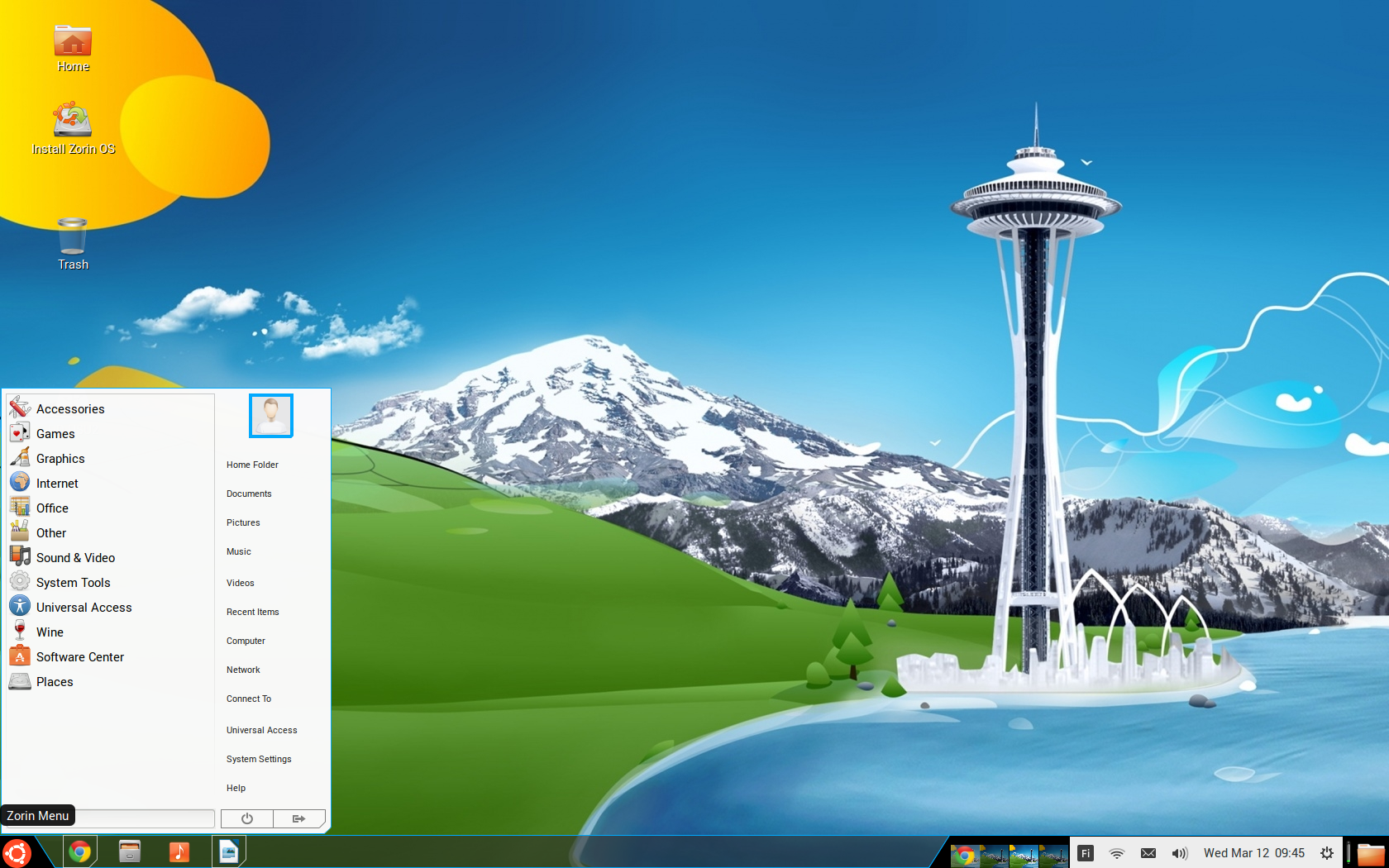Open System Settings from the menu
This screenshot has width=1389, height=868.
(x=259, y=759)
